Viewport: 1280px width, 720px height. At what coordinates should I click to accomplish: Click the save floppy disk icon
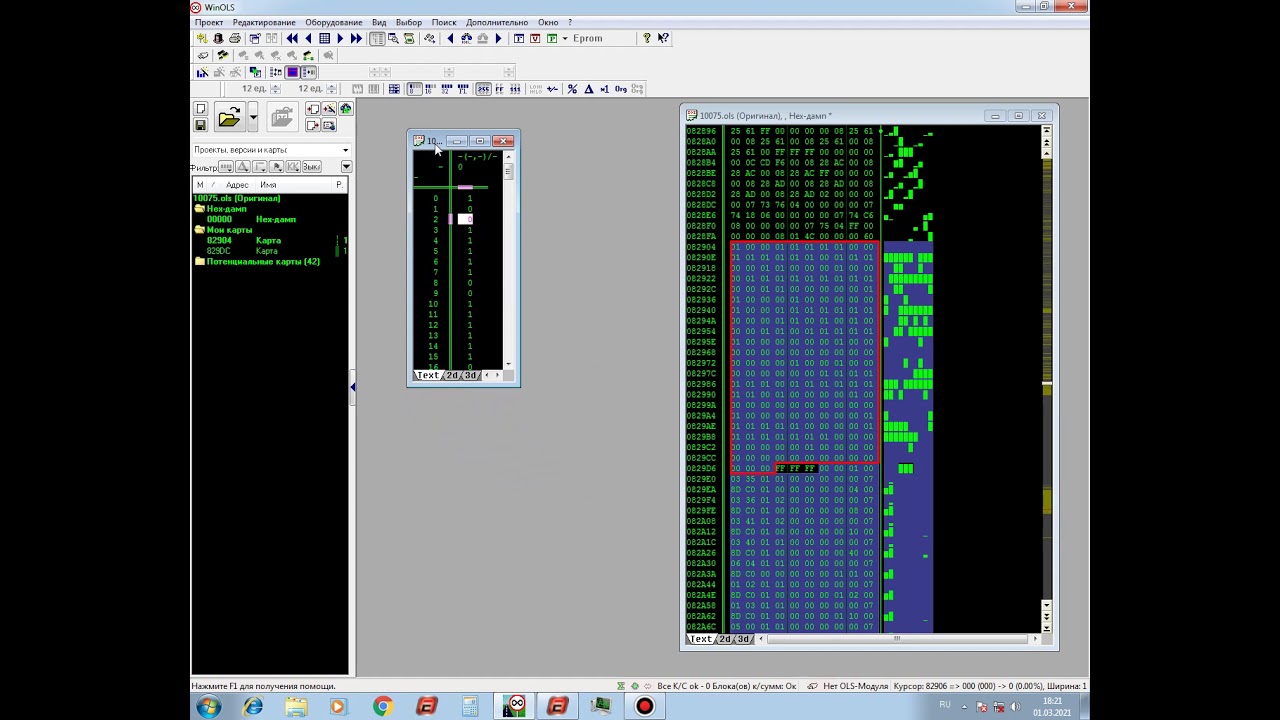coord(200,125)
